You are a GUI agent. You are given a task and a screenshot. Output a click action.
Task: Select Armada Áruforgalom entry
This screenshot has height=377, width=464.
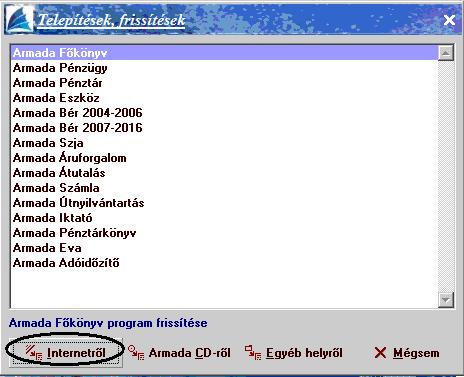(224, 158)
